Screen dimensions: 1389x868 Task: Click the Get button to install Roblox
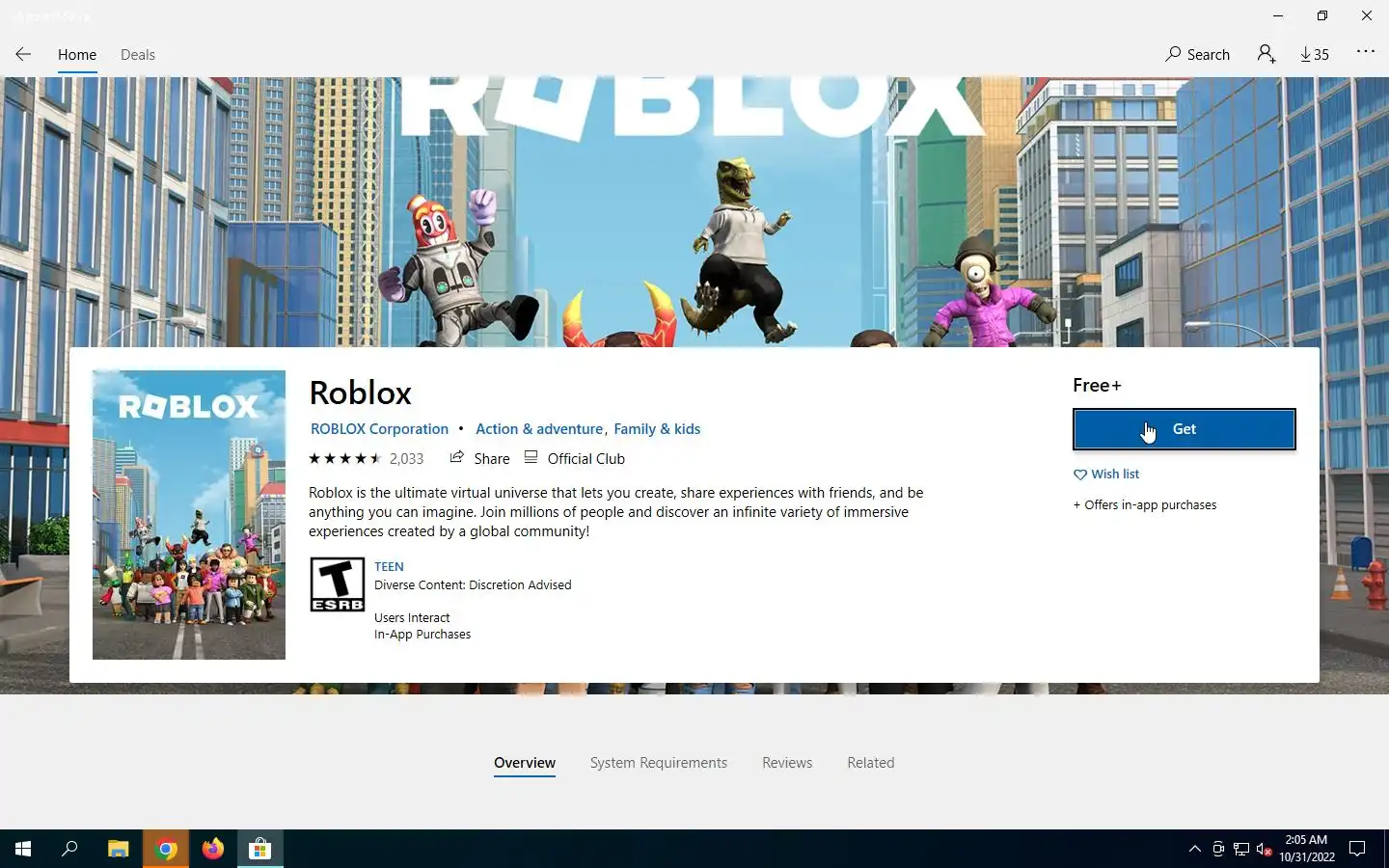pos(1184,429)
